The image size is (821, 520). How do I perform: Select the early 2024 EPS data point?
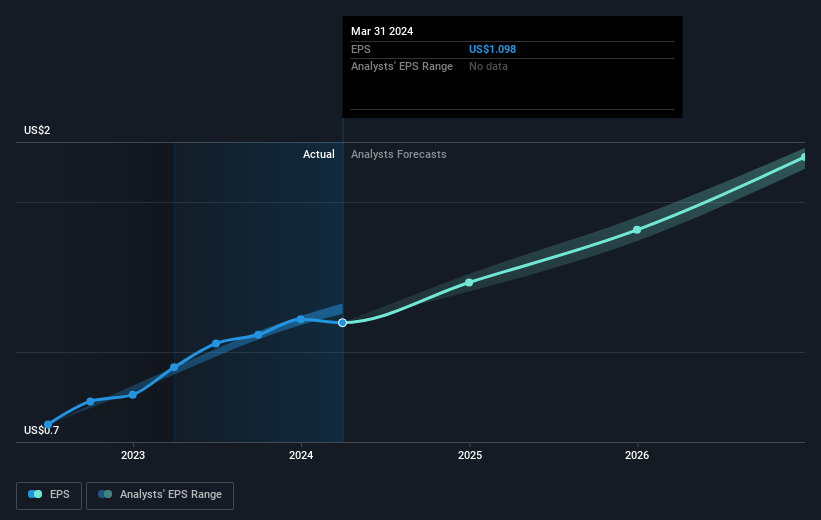tap(301, 319)
